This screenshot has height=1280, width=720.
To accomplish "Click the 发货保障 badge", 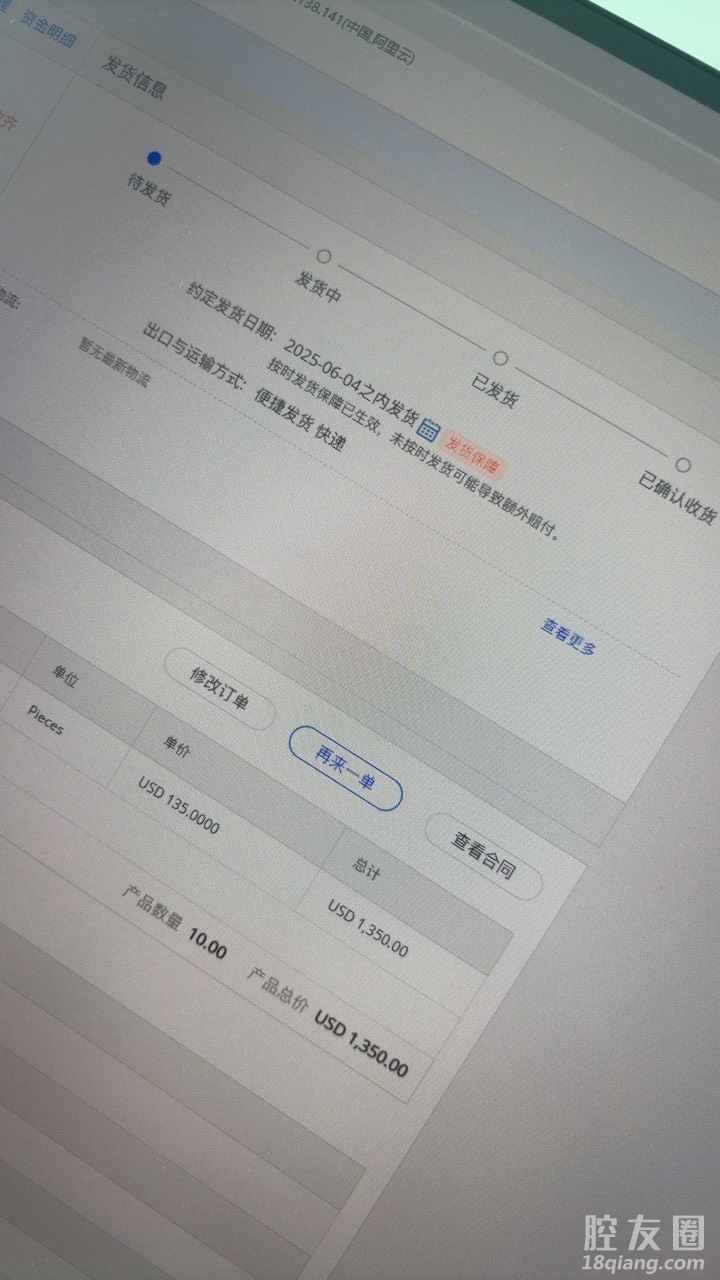I will pos(475,453).
